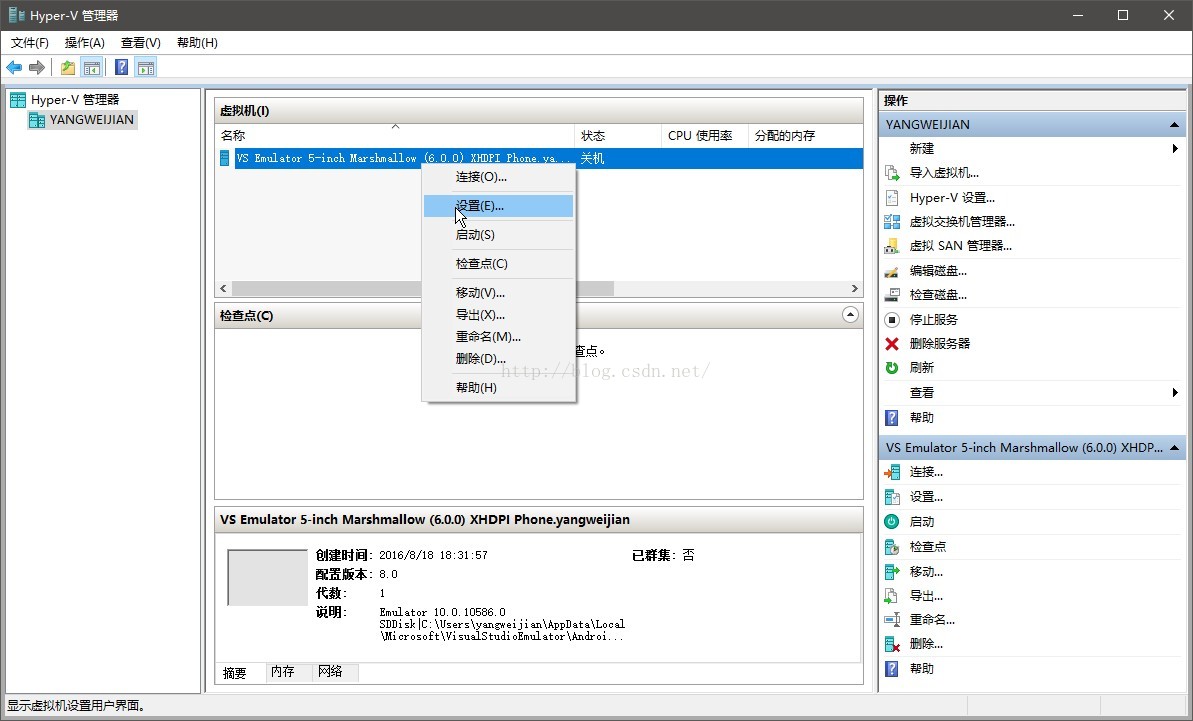Open the 帮助(H) menu in menu bar
The height and width of the screenshot is (721, 1193).
(197, 43)
